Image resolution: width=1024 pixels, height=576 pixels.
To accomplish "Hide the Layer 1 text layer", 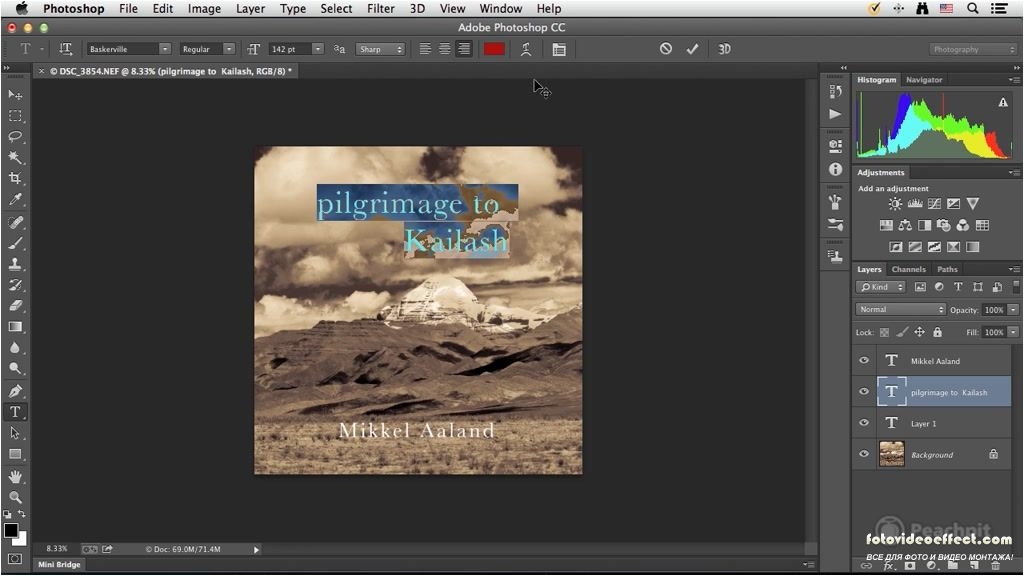I will (x=864, y=423).
